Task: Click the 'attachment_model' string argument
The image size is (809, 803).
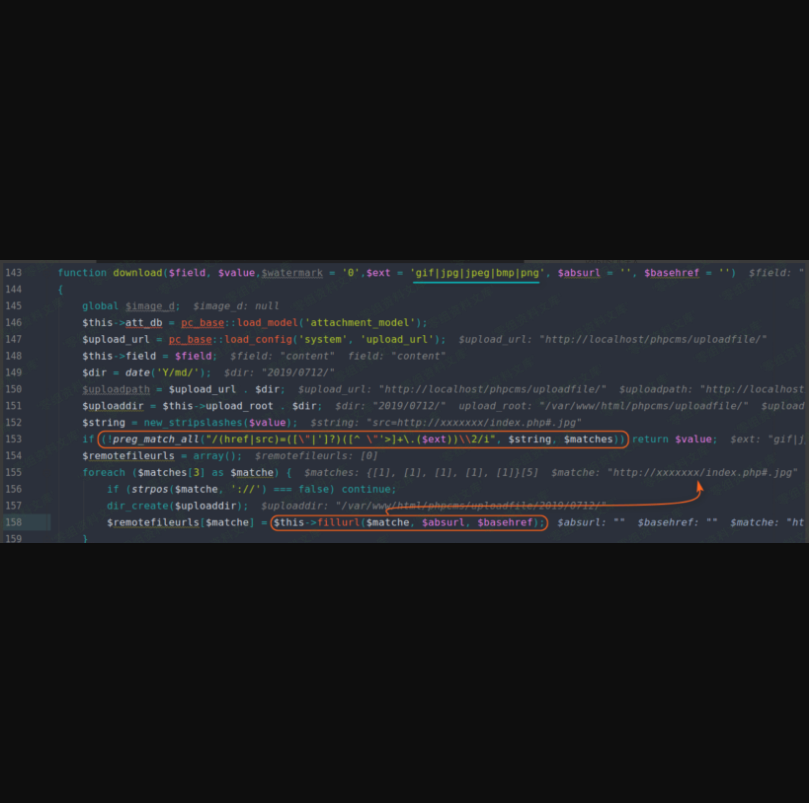Action: coord(364,323)
